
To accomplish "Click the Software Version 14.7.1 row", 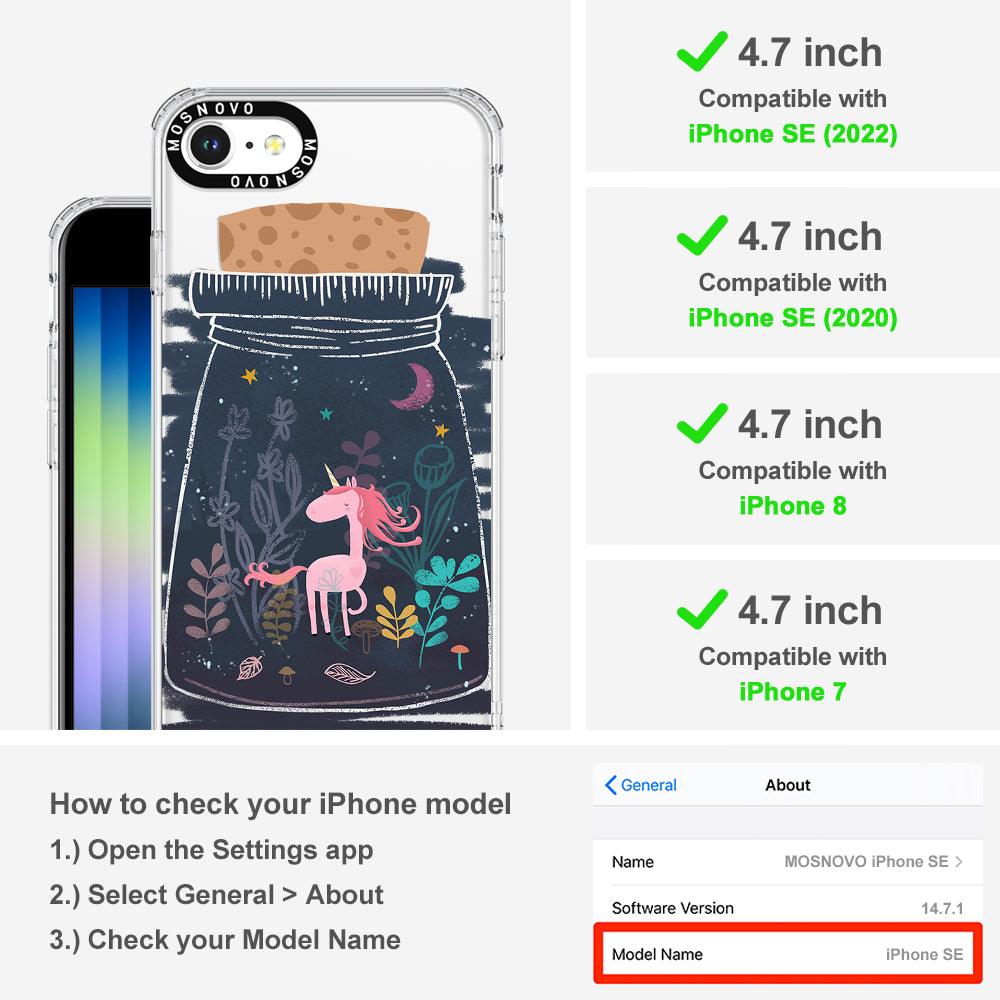I will click(788, 908).
